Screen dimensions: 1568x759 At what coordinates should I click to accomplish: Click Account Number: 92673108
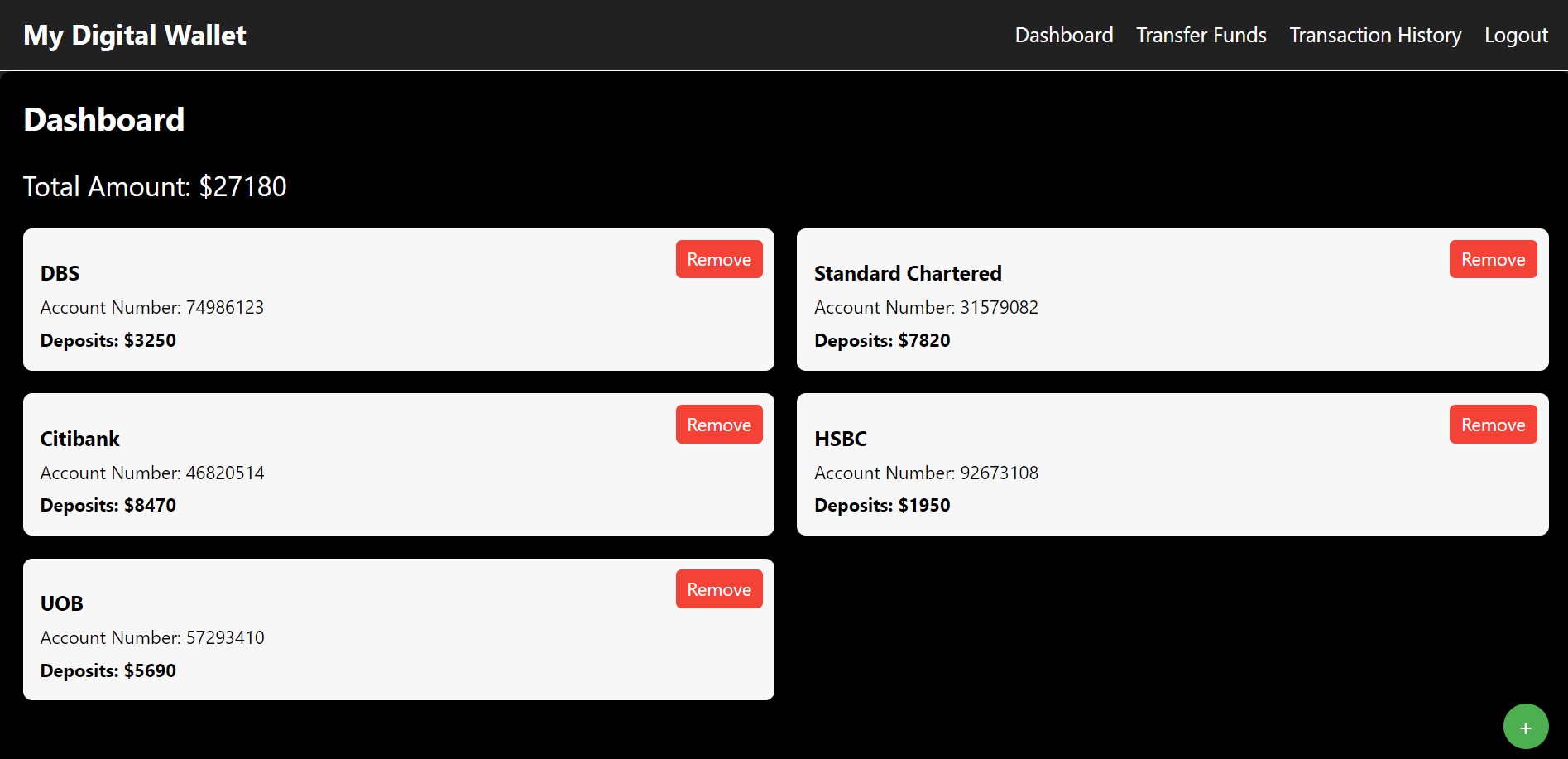pyautogui.click(x=926, y=473)
